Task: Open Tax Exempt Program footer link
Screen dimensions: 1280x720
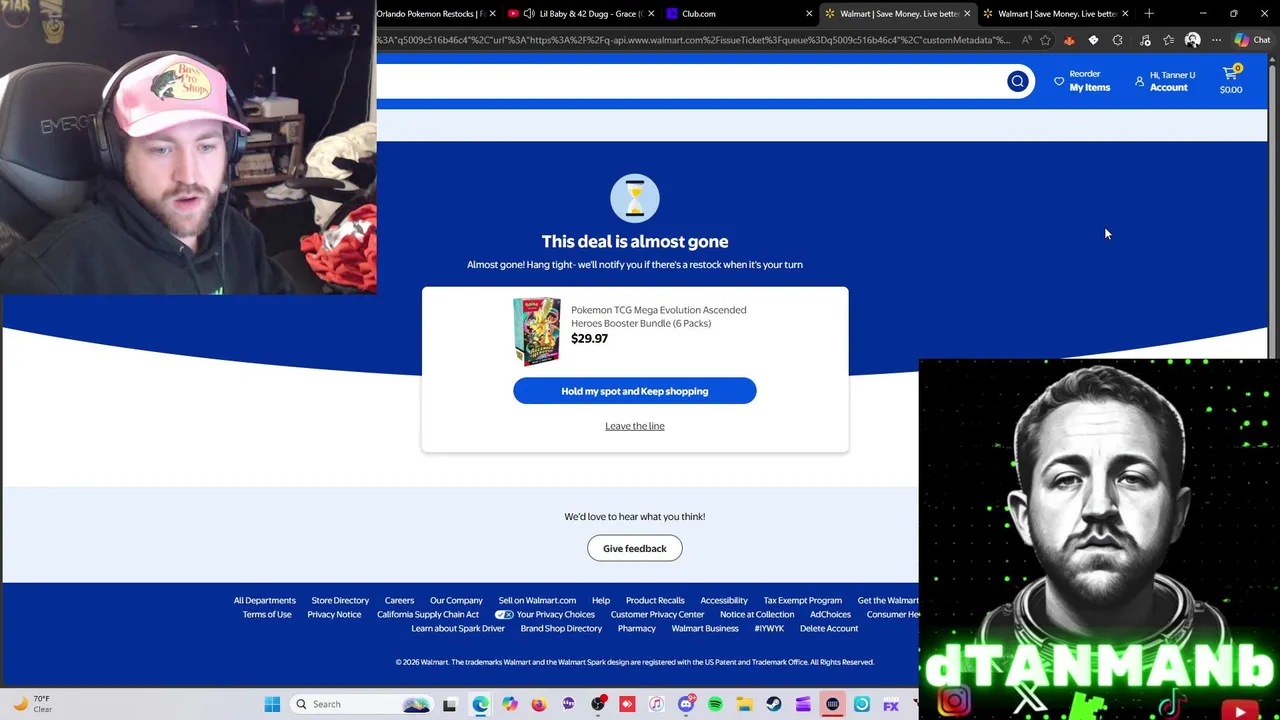Action: coord(803,601)
